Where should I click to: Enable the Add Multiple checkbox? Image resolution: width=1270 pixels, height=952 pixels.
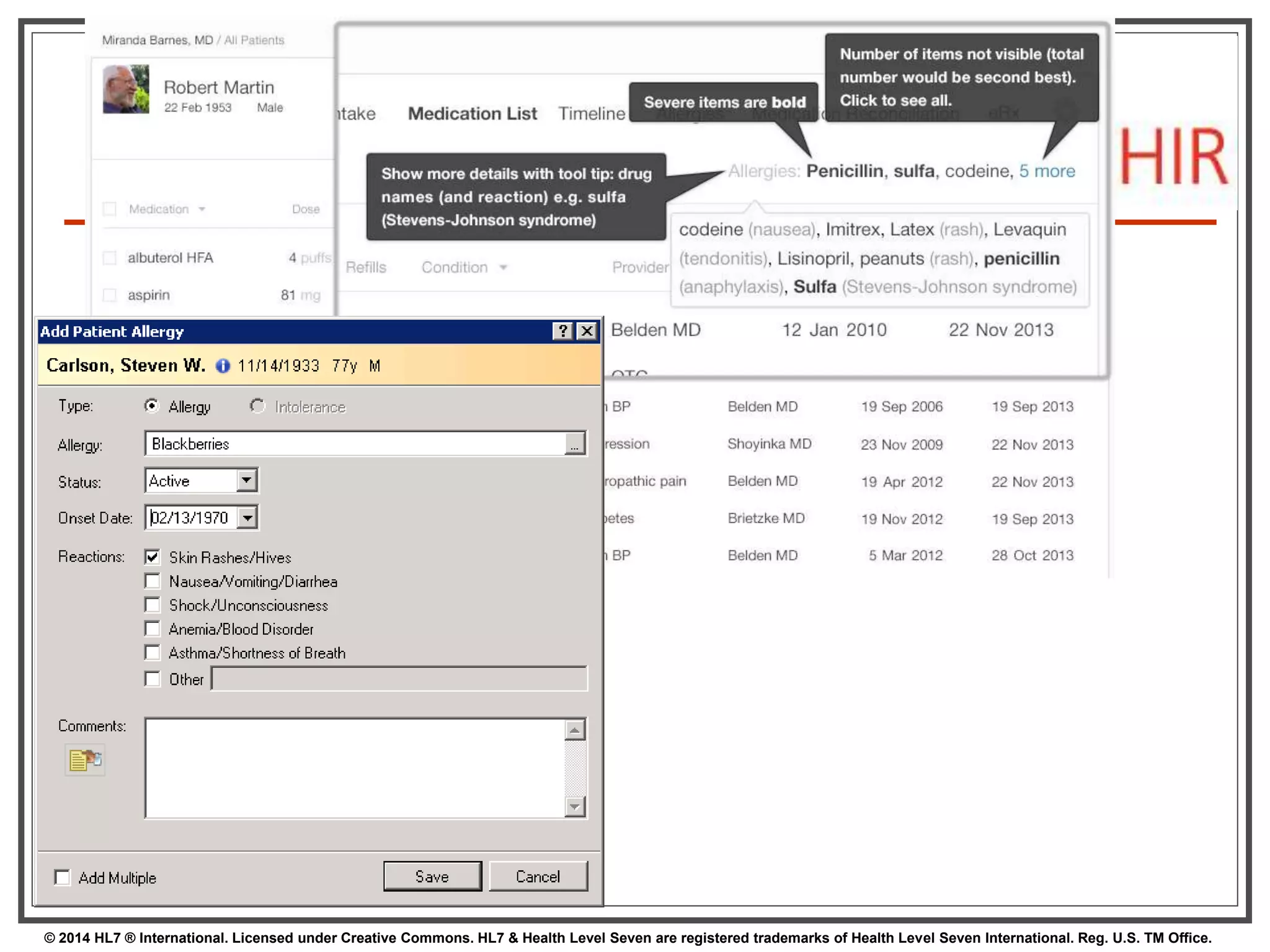(x=63, y=878)
